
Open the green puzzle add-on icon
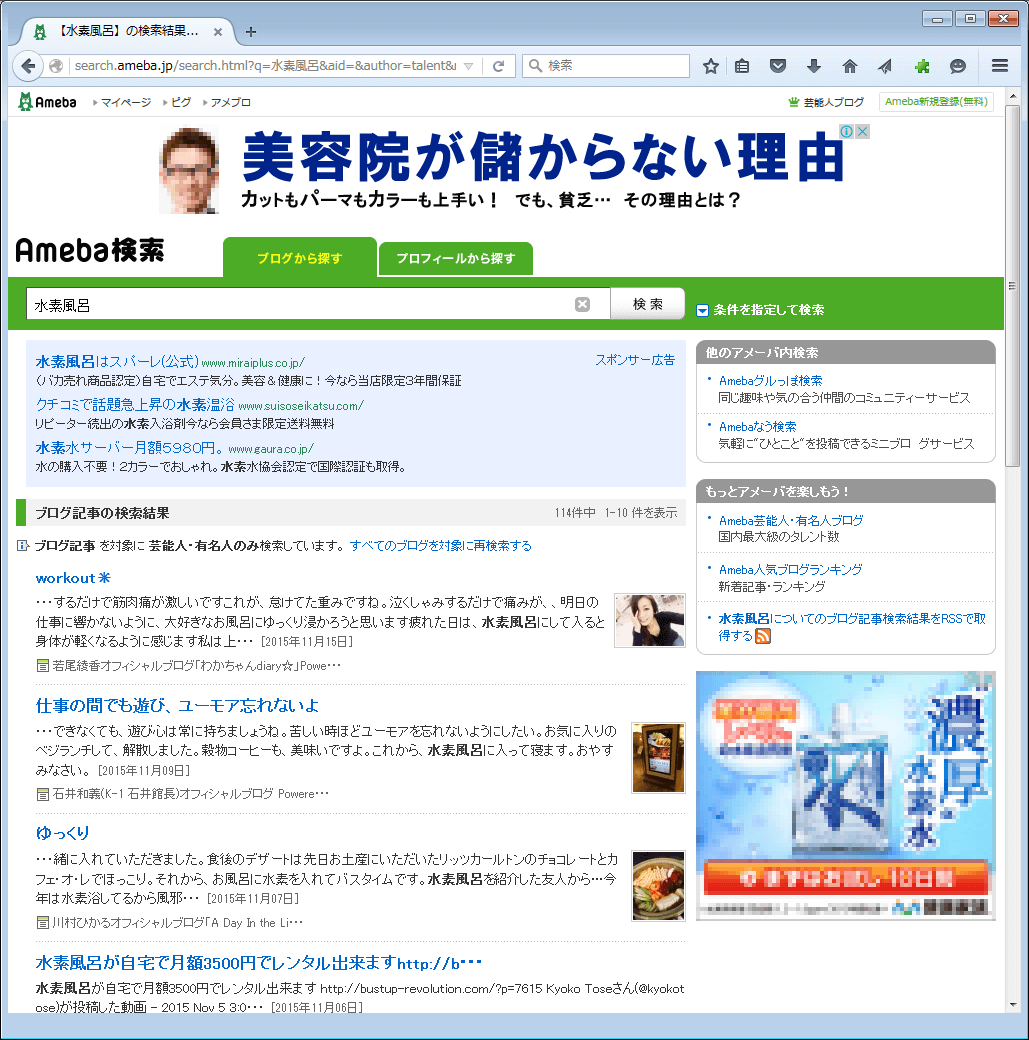click(x=922, y=66)
